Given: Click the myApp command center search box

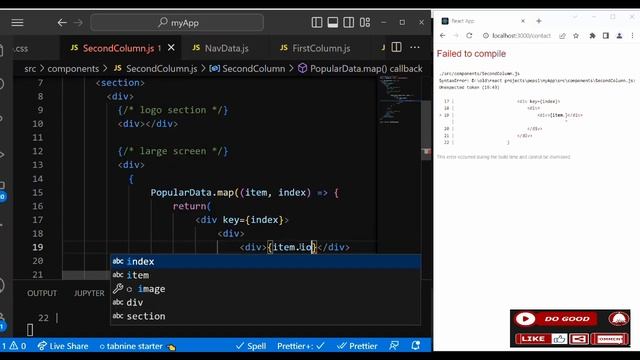Looking at the screenshot, I should coord(177,22).
